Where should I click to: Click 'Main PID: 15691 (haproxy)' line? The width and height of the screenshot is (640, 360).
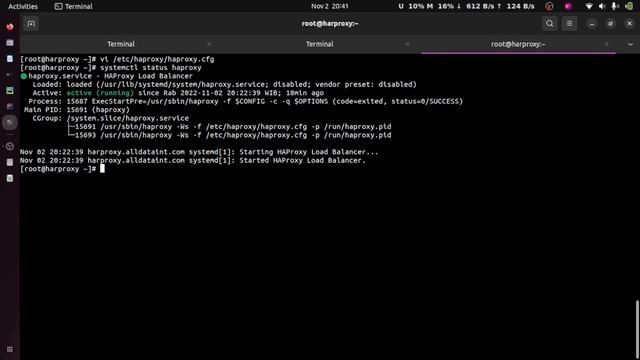pyautogui.click(x=77, y=110)
